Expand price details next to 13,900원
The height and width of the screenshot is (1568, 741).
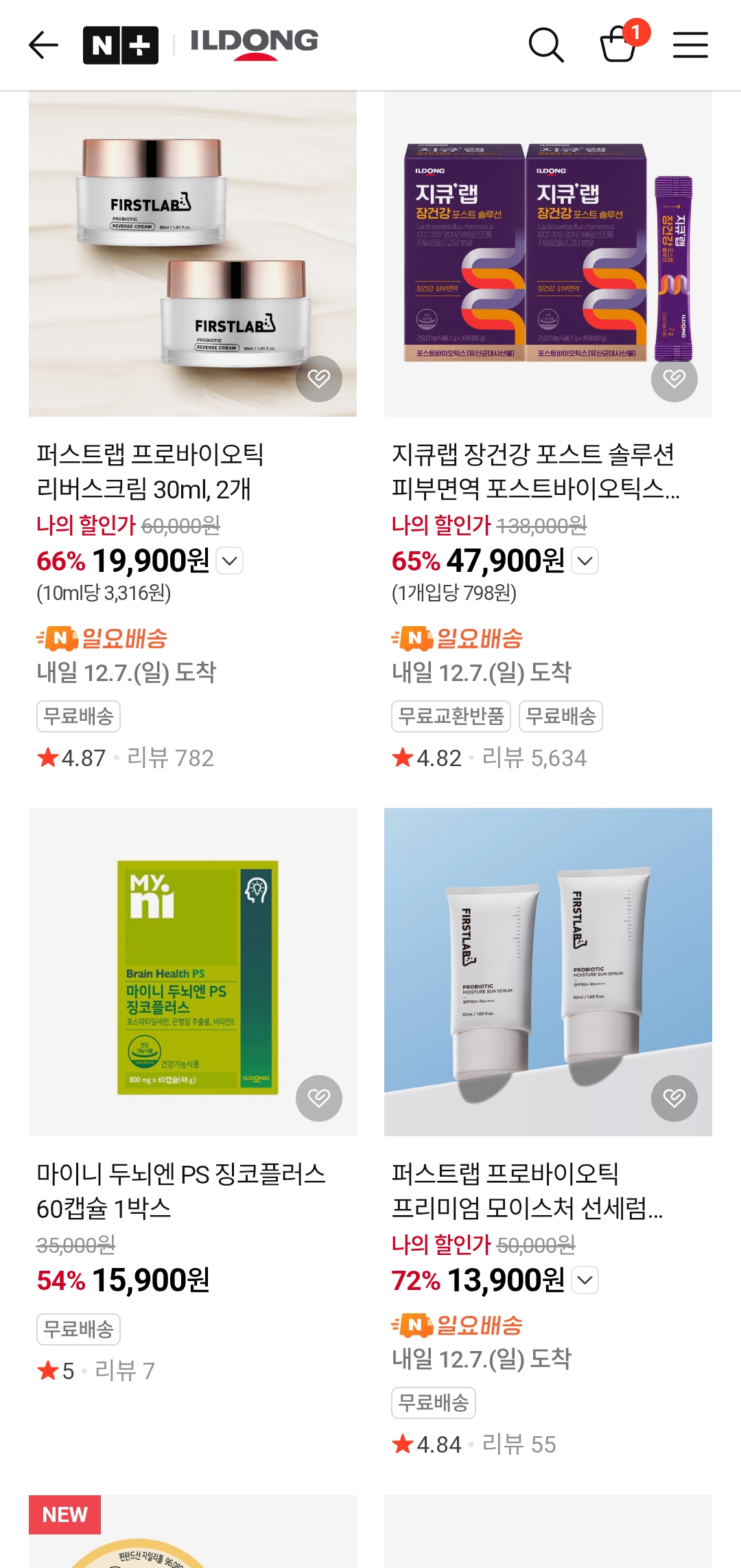pyautogui.click(x=585, y=1280)
